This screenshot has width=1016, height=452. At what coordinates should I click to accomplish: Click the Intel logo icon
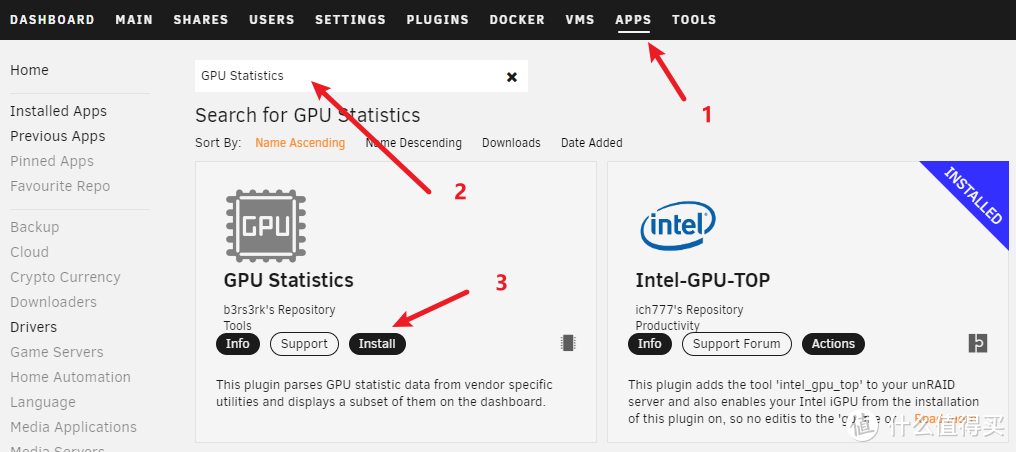pyautogui.click(x=677, y=226)
